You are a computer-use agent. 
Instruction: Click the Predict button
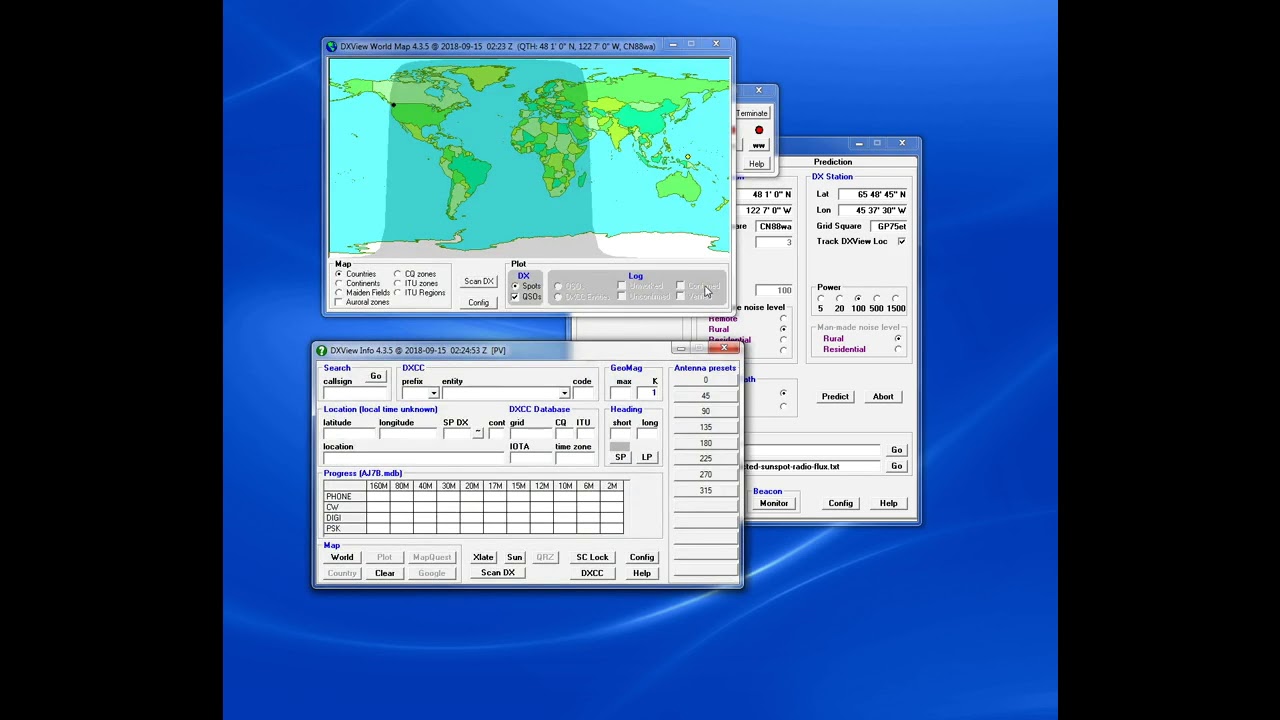pos(835,397)
